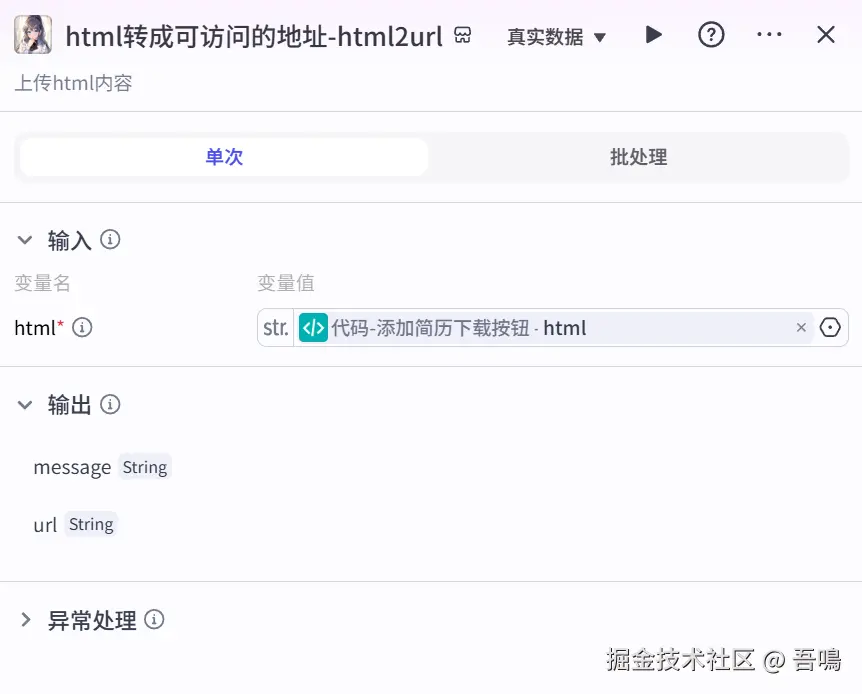The width and height of the screenshot is (862, 694).
Task: Click the message output String tag
Action: tap(145, 467)
